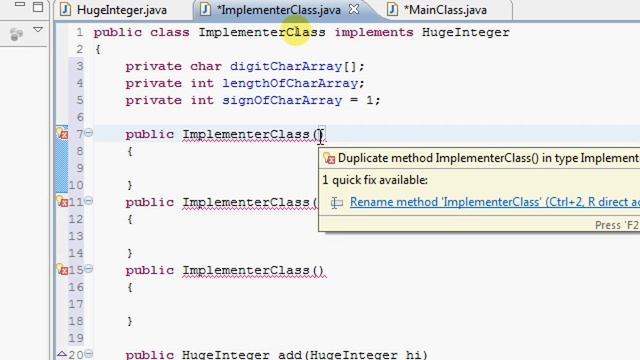Collapse the add method at line 20
This screenshot has height=360, width=640.
tap(89, 354)
